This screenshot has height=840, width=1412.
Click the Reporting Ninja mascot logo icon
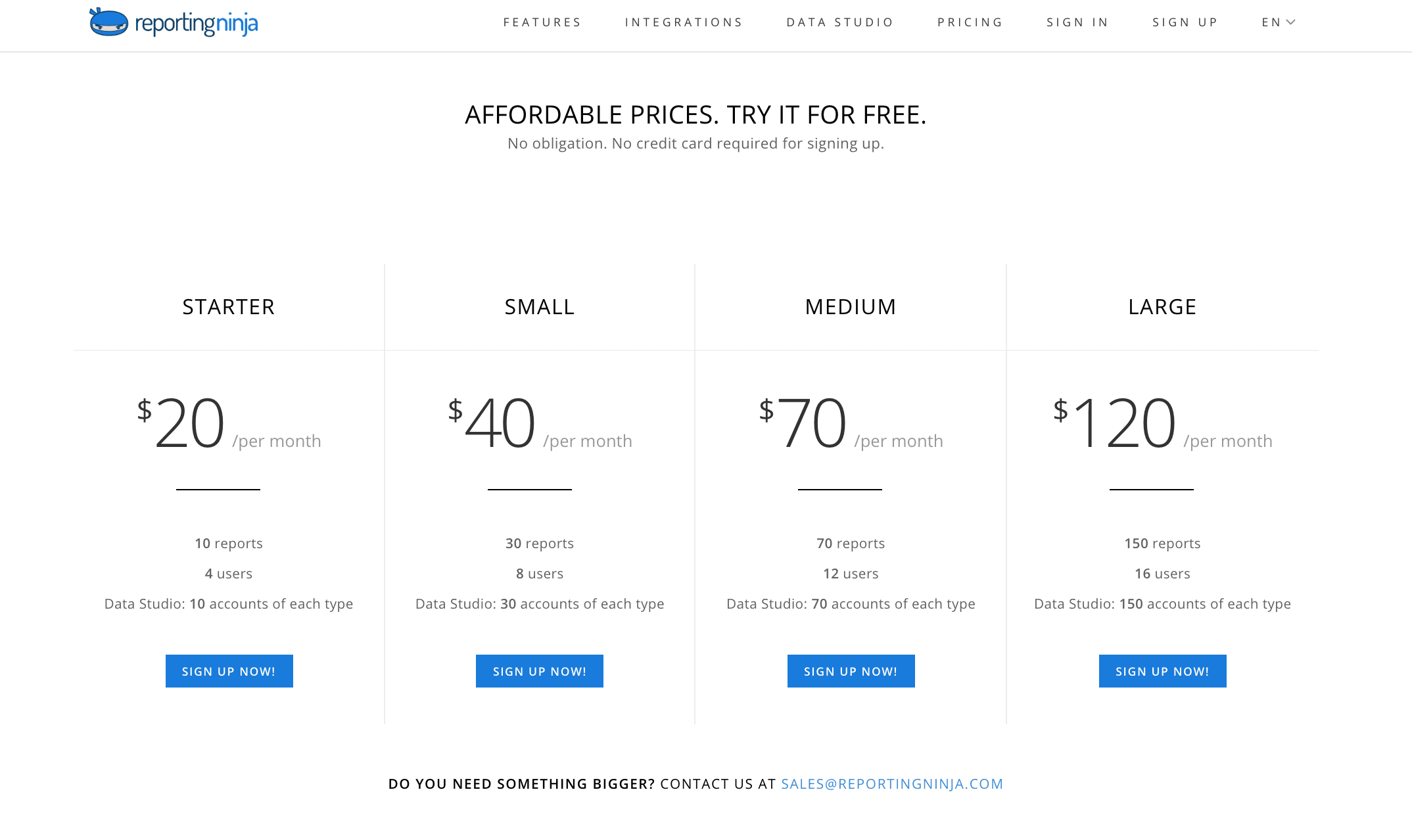(x=108, y=22)
